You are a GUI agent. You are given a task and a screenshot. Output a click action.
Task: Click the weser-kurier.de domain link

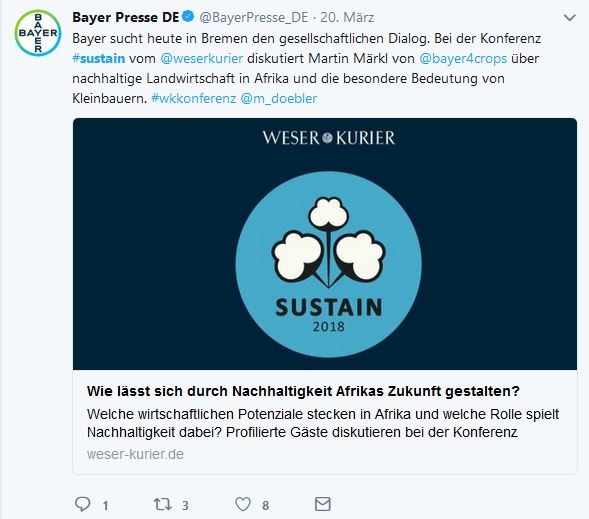(135, 454)
